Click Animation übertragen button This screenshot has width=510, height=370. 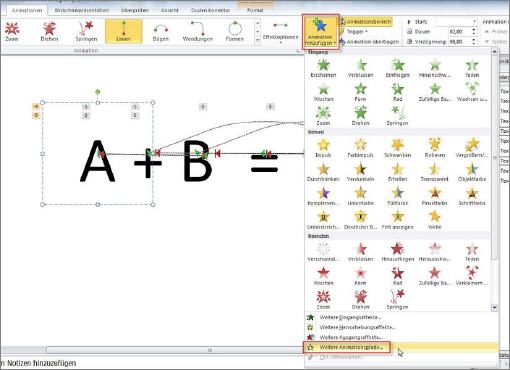[369, 42]
